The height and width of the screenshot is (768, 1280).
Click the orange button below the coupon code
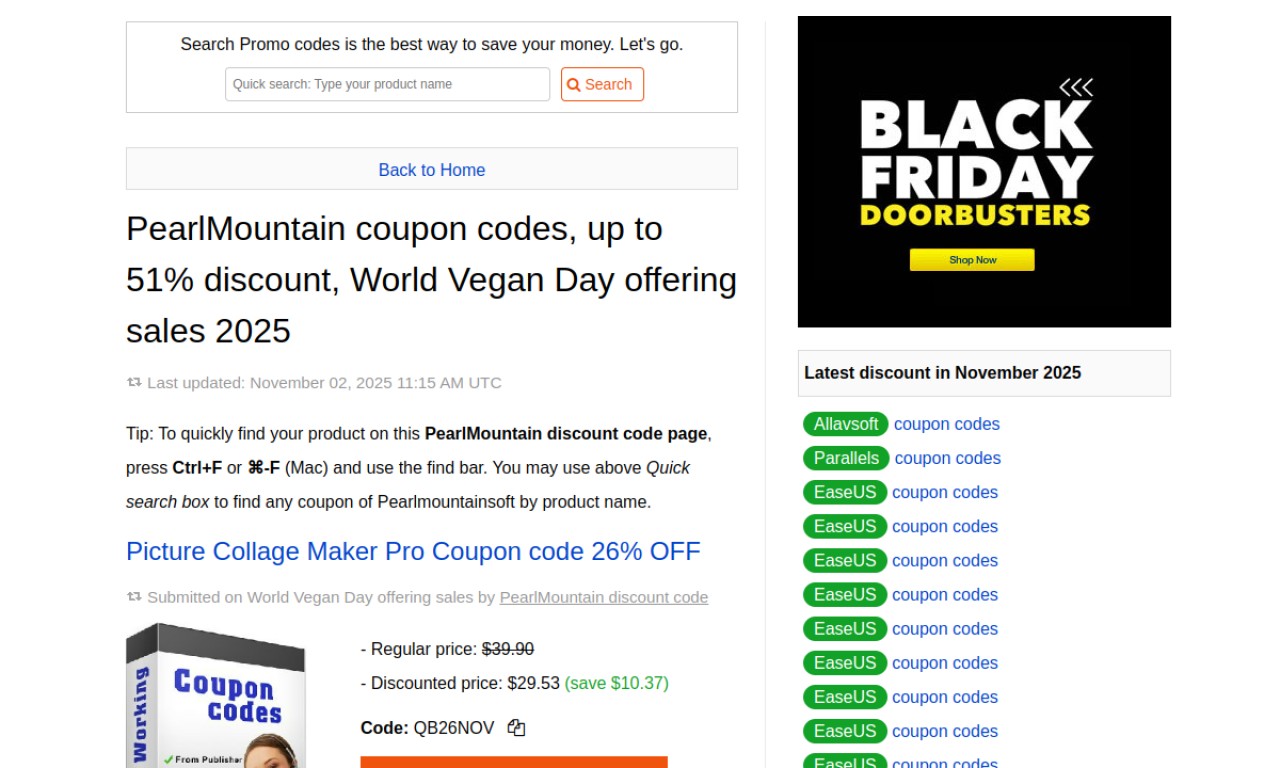tap(513, 762)
